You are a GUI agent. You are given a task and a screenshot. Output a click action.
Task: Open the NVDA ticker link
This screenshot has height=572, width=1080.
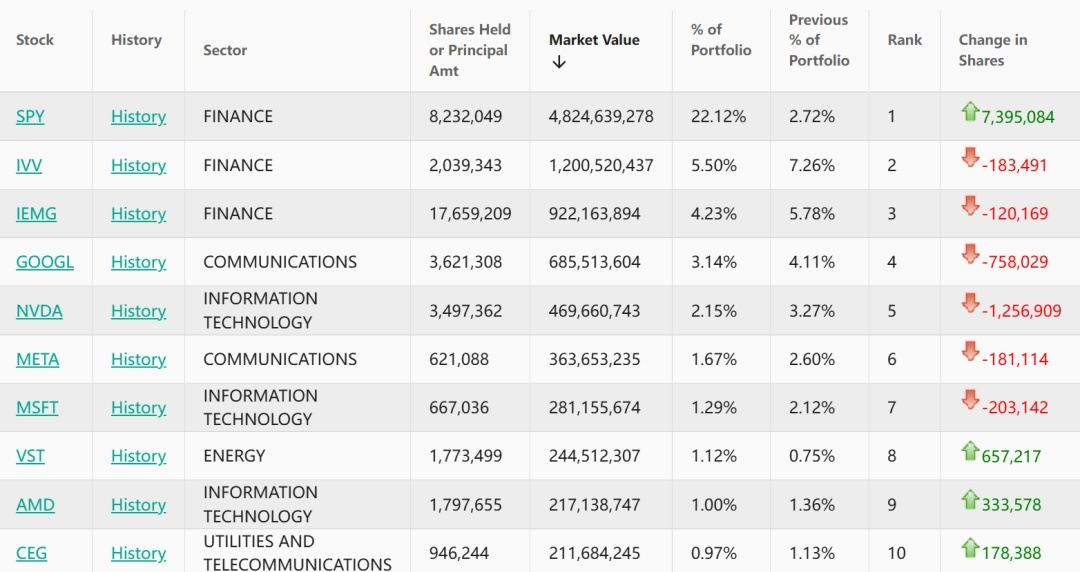point(39,311)
